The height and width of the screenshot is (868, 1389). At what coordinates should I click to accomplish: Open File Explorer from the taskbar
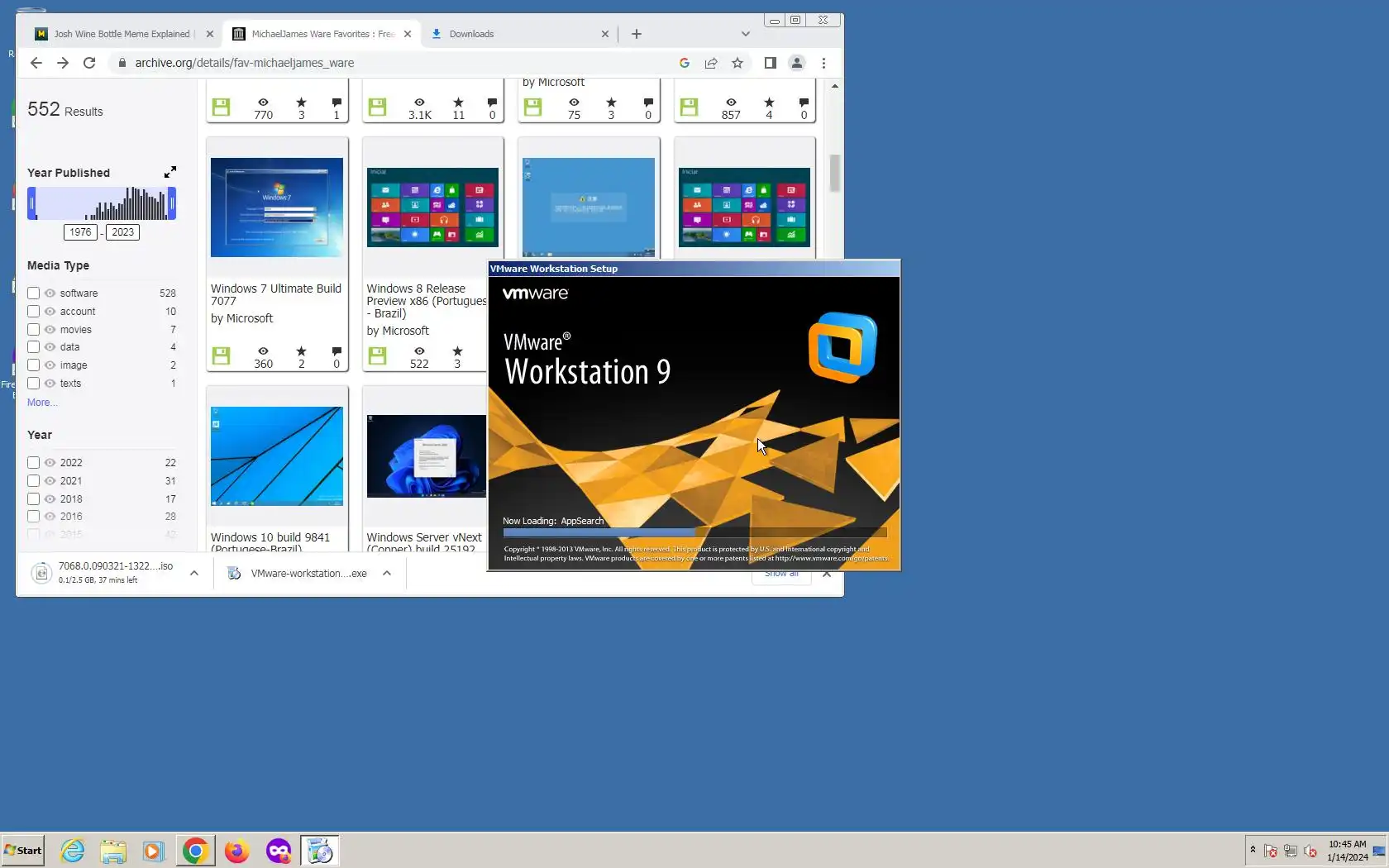pyautogui.click(x=113, y=851)
